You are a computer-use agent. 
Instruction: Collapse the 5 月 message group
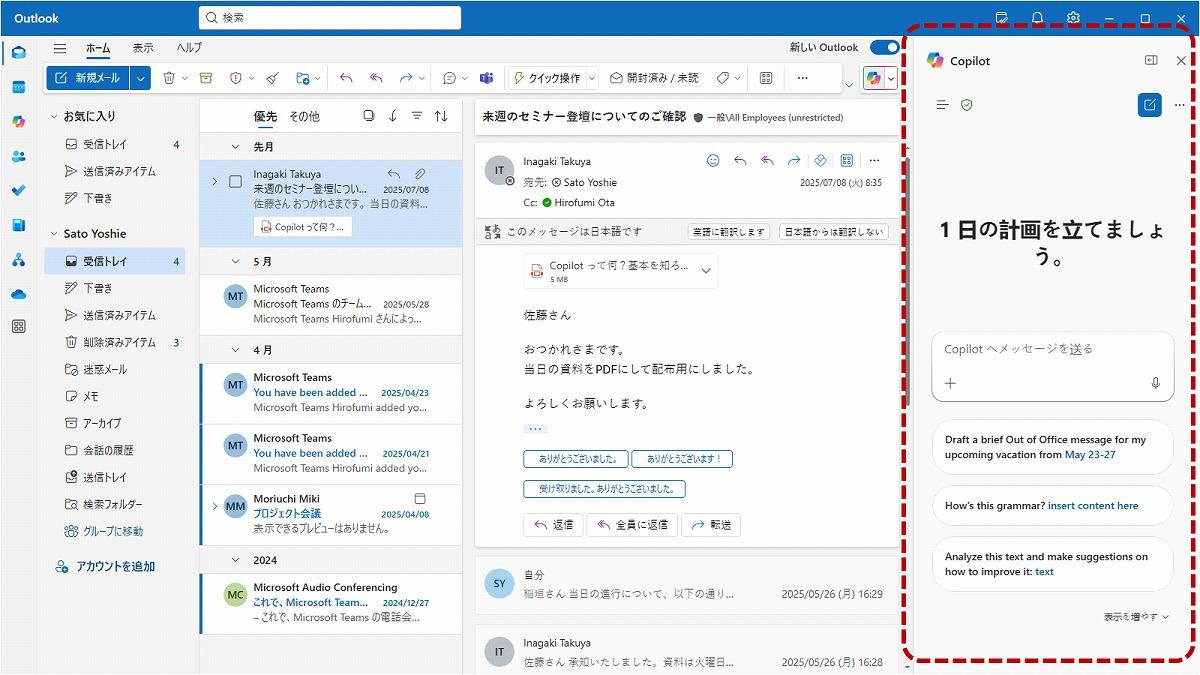point(236,262)
